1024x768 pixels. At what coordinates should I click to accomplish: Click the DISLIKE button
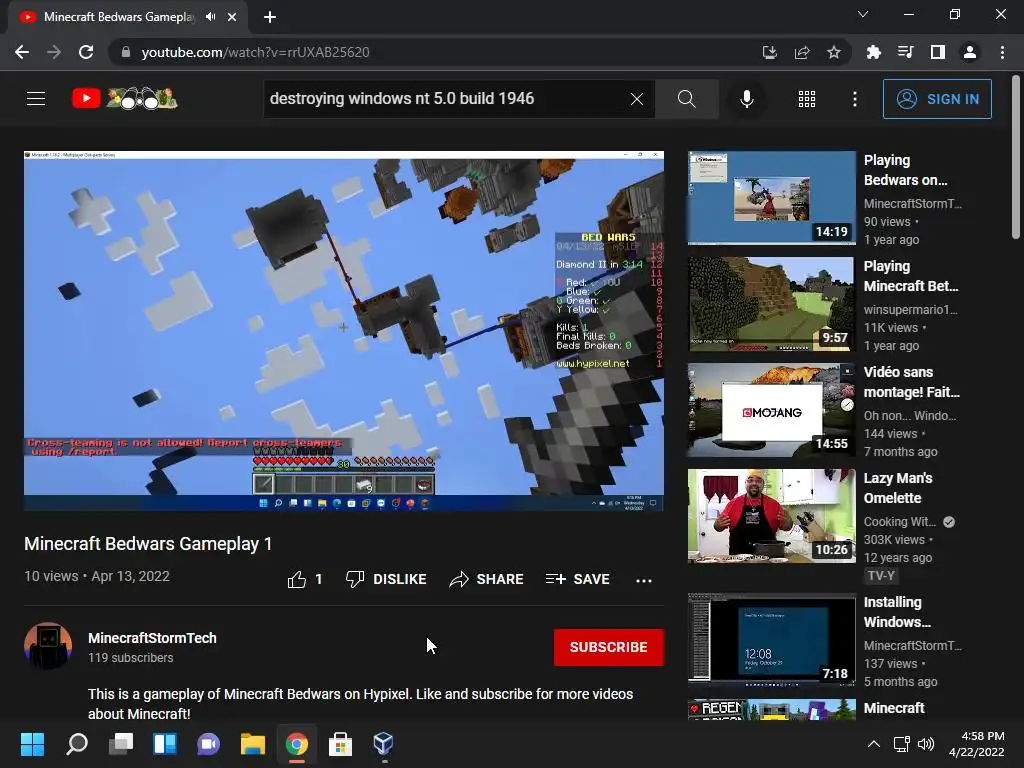tap(386, 579)
